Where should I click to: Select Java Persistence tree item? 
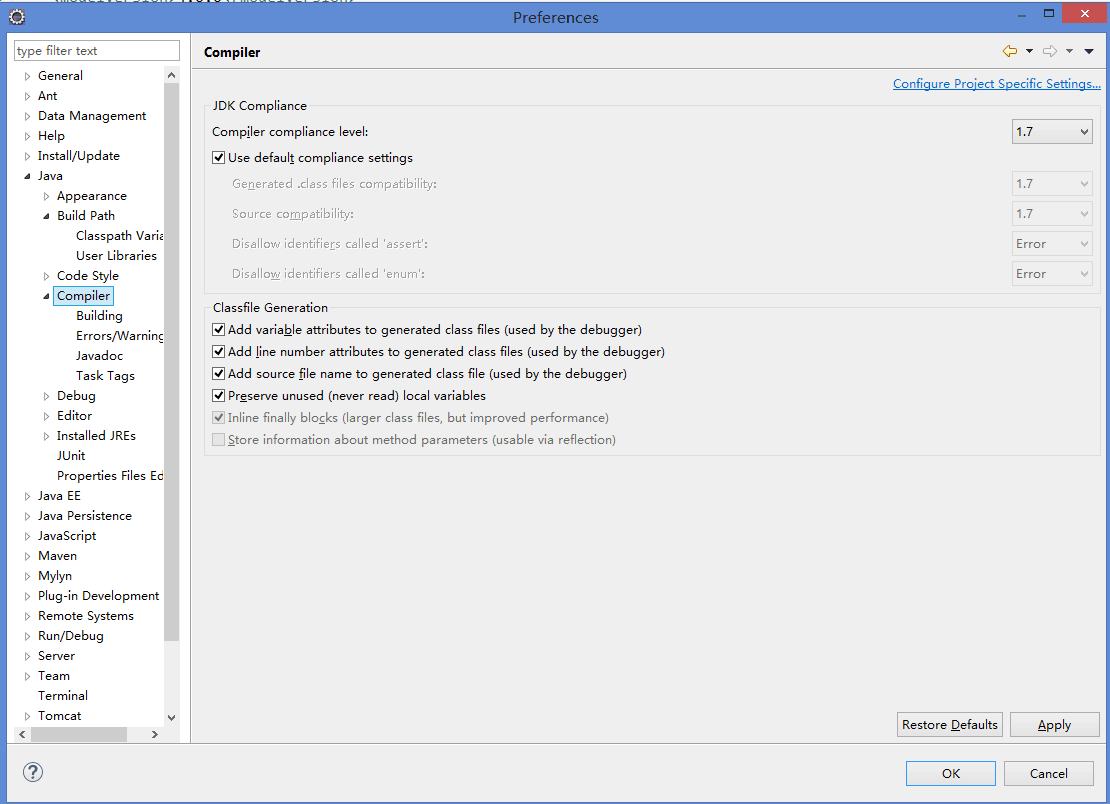click(x=85, y=516)
